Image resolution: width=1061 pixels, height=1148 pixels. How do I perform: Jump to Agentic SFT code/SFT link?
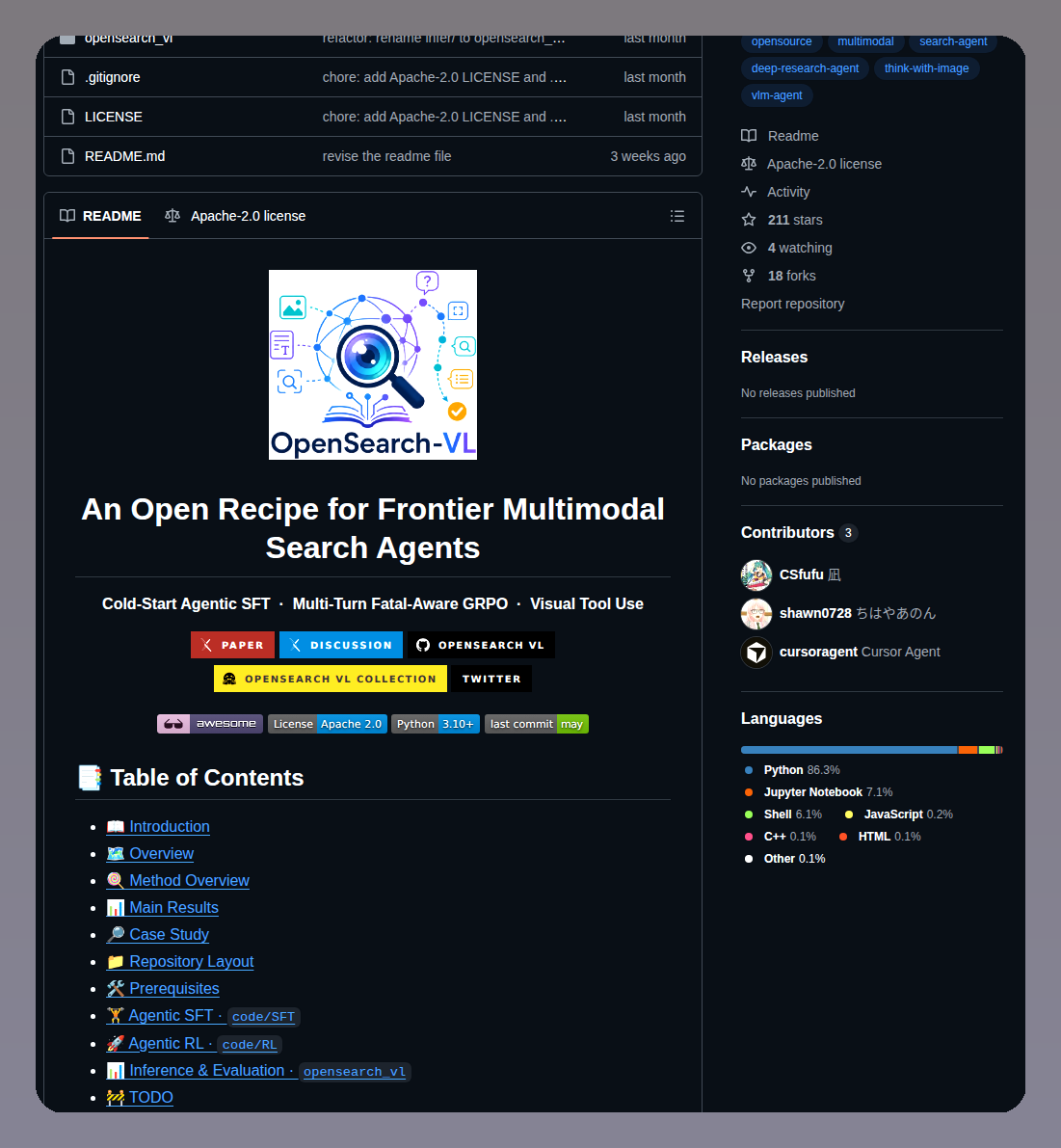coord(202,1016)
